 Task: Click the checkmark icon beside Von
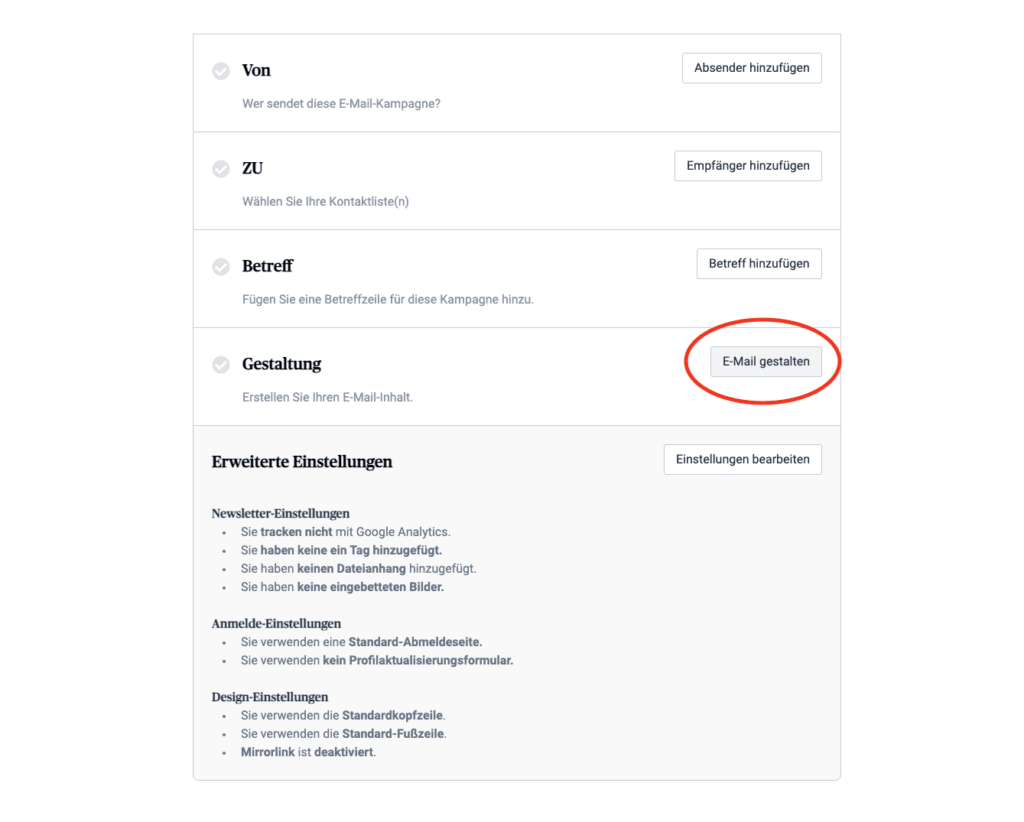point(221,71)
